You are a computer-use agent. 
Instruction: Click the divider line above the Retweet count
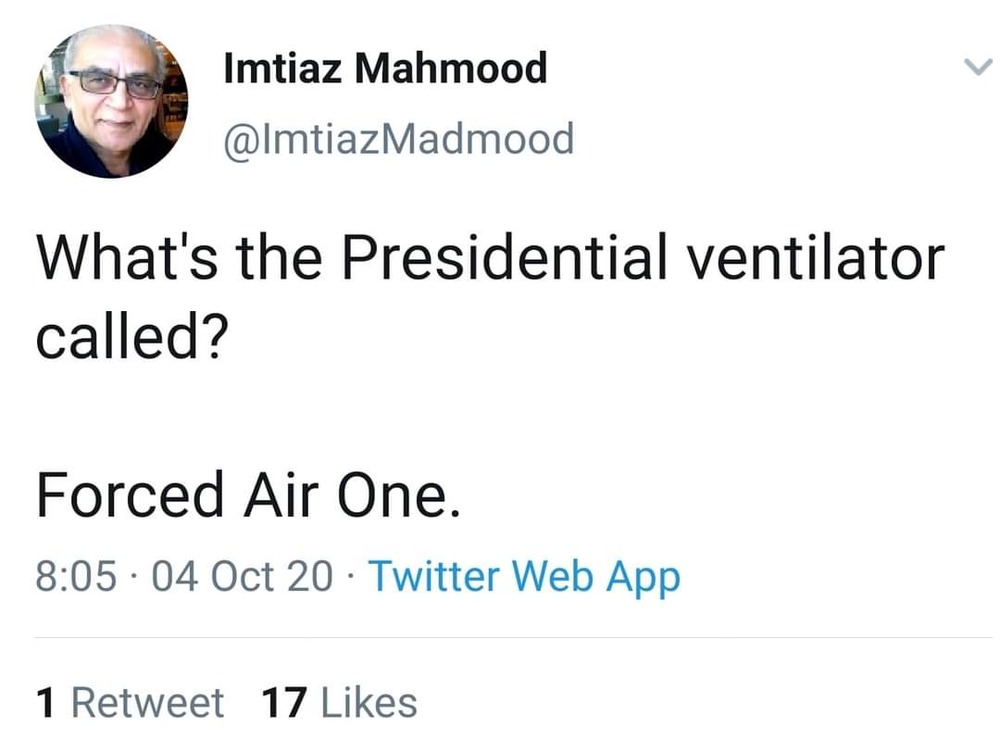(500, 637)
